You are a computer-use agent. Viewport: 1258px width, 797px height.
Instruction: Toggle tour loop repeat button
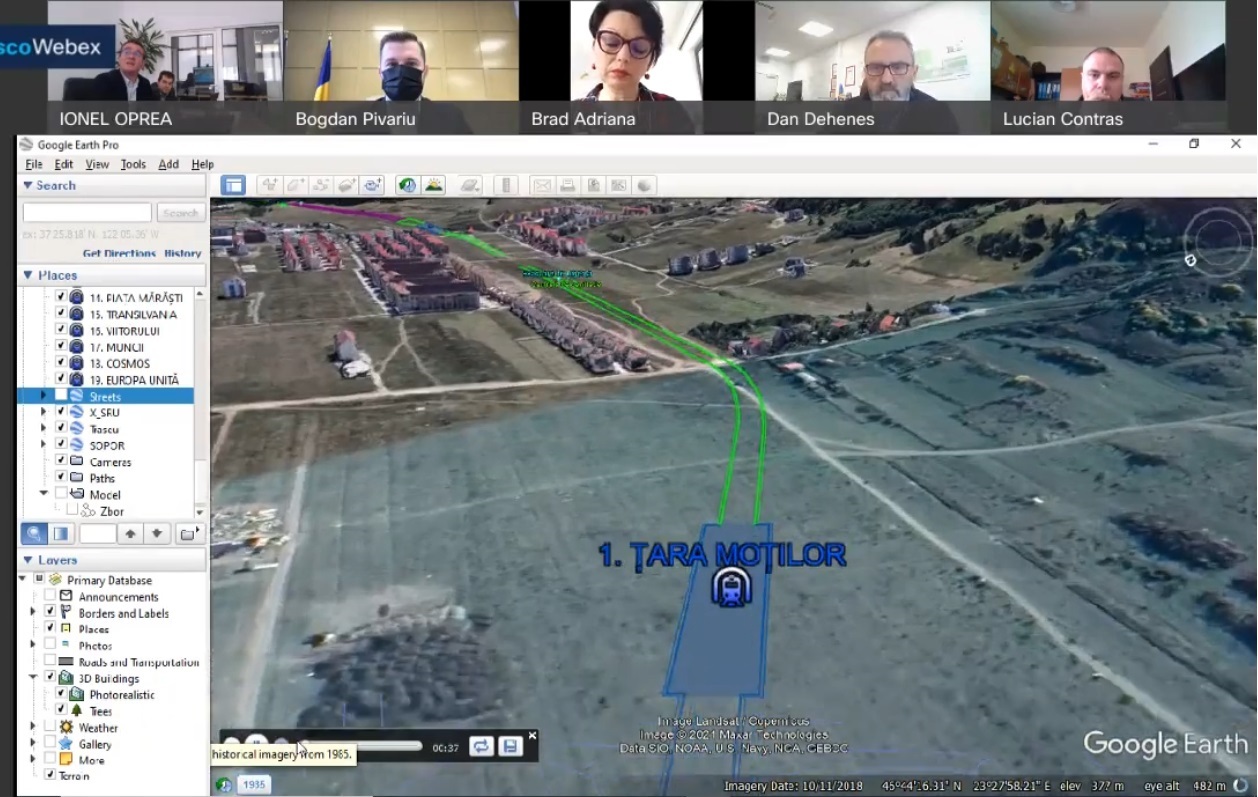pos(482,746)
